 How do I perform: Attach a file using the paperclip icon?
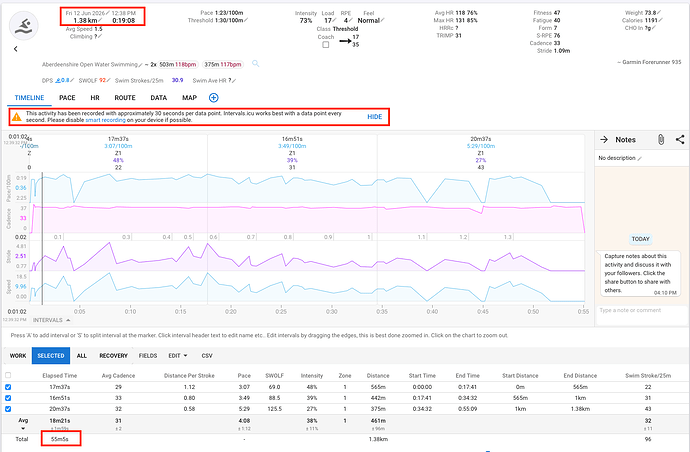661,140
